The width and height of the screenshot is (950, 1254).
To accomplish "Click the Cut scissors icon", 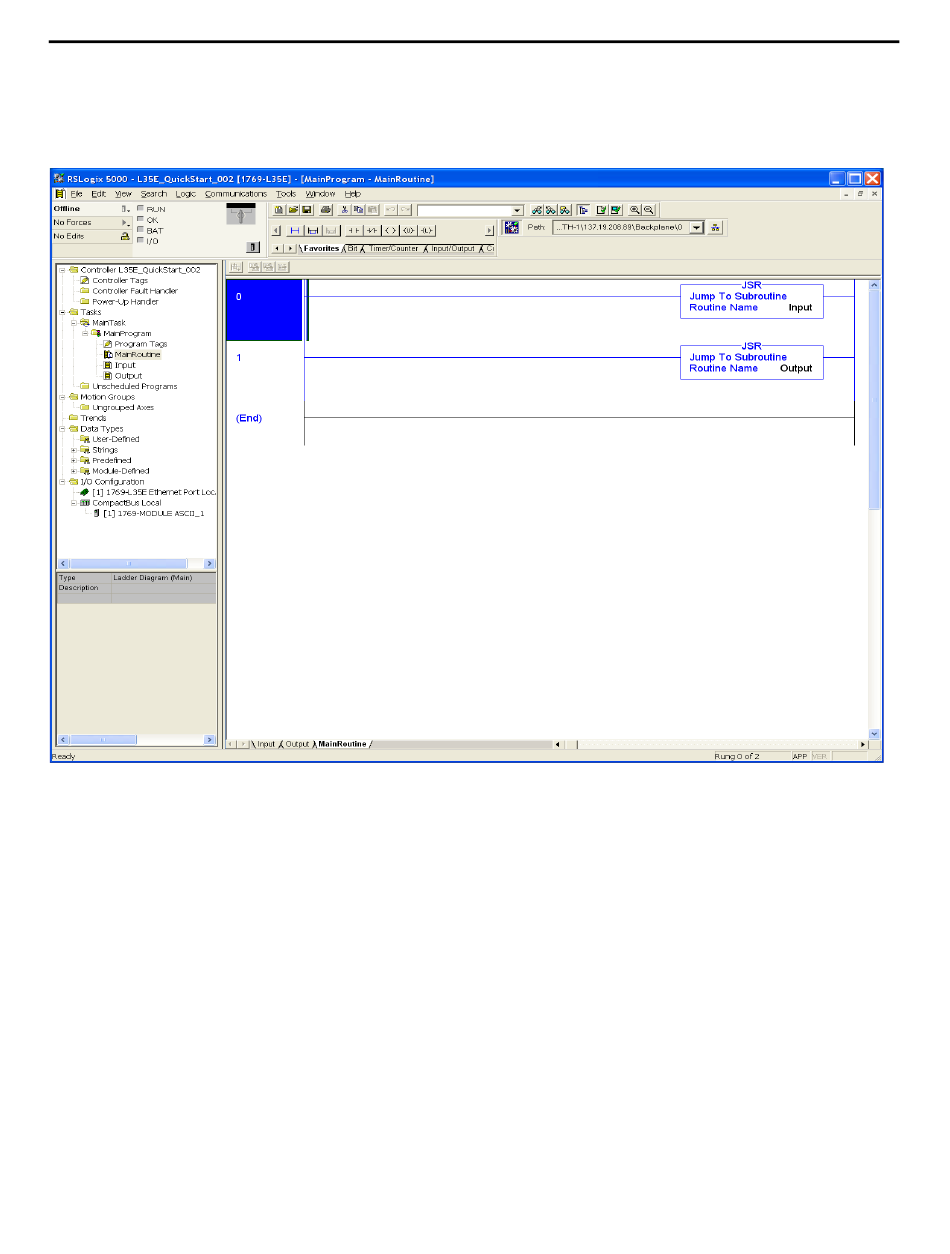I will 344,210.
